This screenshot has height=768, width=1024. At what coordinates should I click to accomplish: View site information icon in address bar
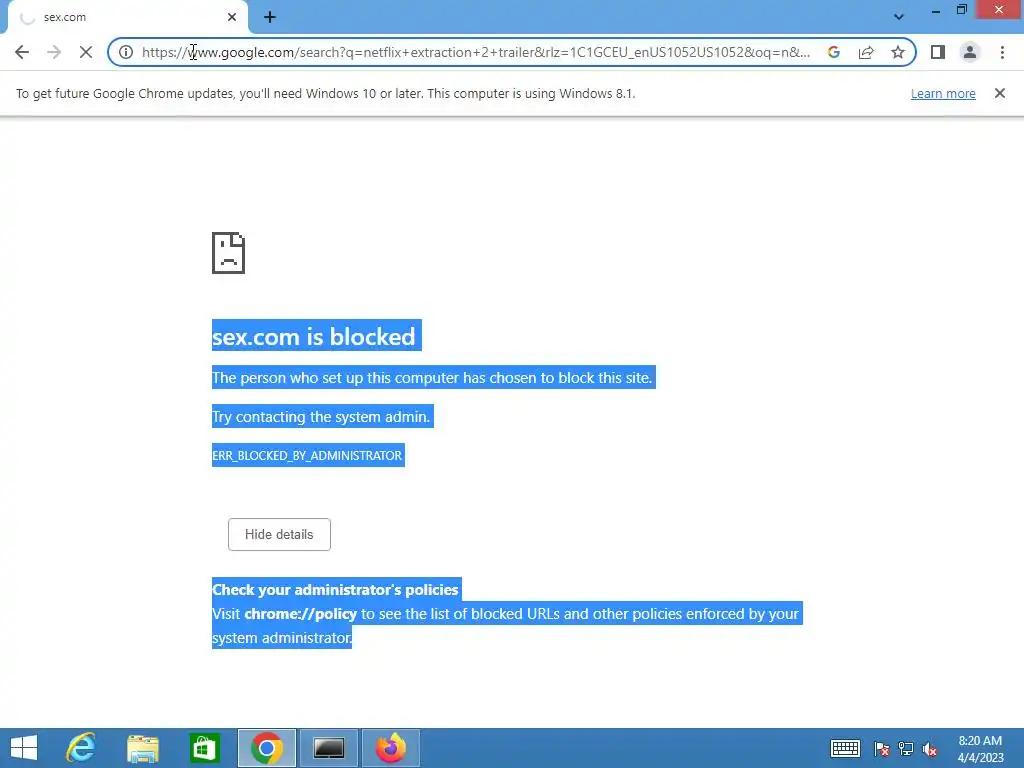[x=126, y=52]
